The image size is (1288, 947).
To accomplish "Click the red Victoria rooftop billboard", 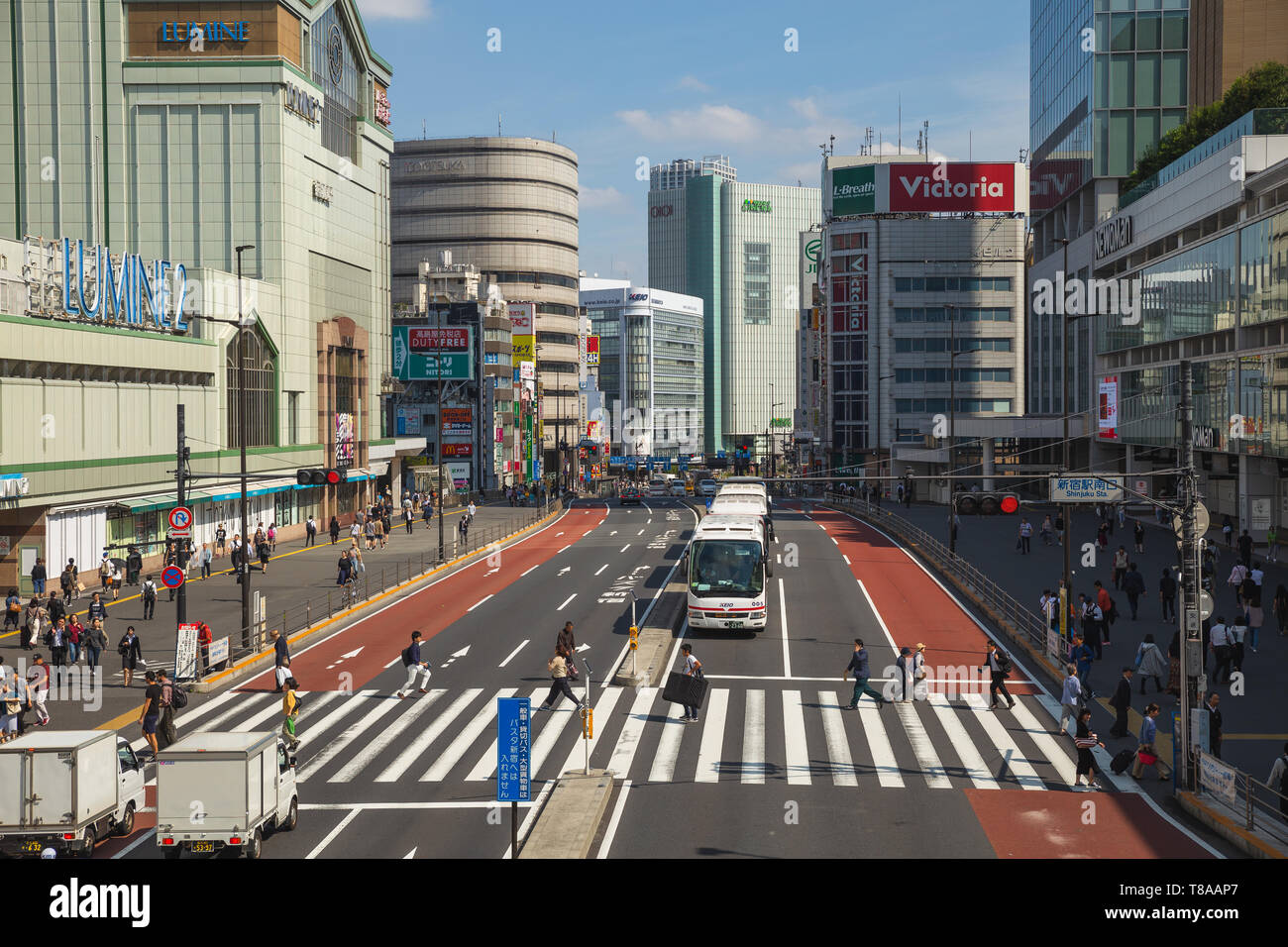I will 951,187.
